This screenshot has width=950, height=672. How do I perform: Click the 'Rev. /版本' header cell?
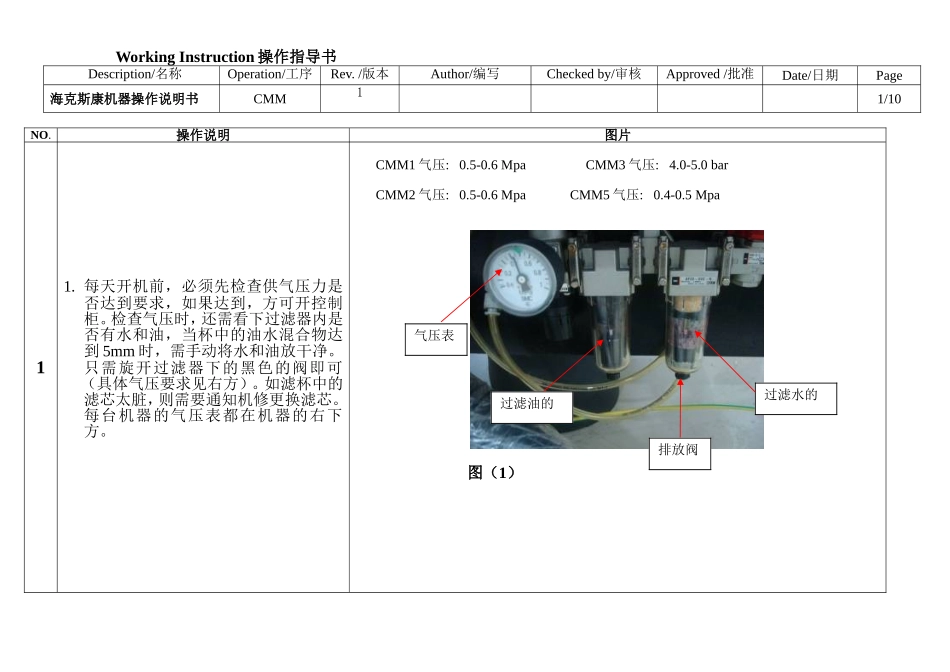(359, 75)
